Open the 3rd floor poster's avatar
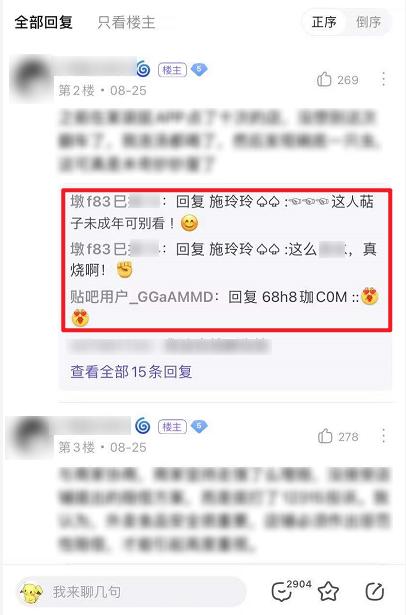This screenshot has width=406, height=615. pos(30,436)
